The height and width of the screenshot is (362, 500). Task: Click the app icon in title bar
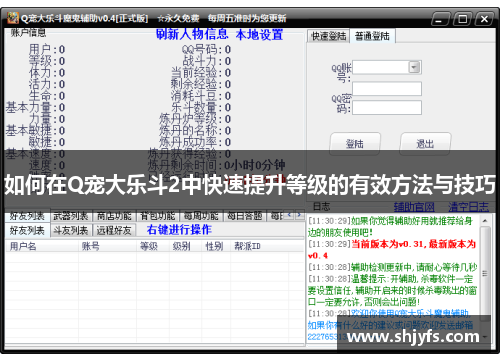tap(13, 18)
